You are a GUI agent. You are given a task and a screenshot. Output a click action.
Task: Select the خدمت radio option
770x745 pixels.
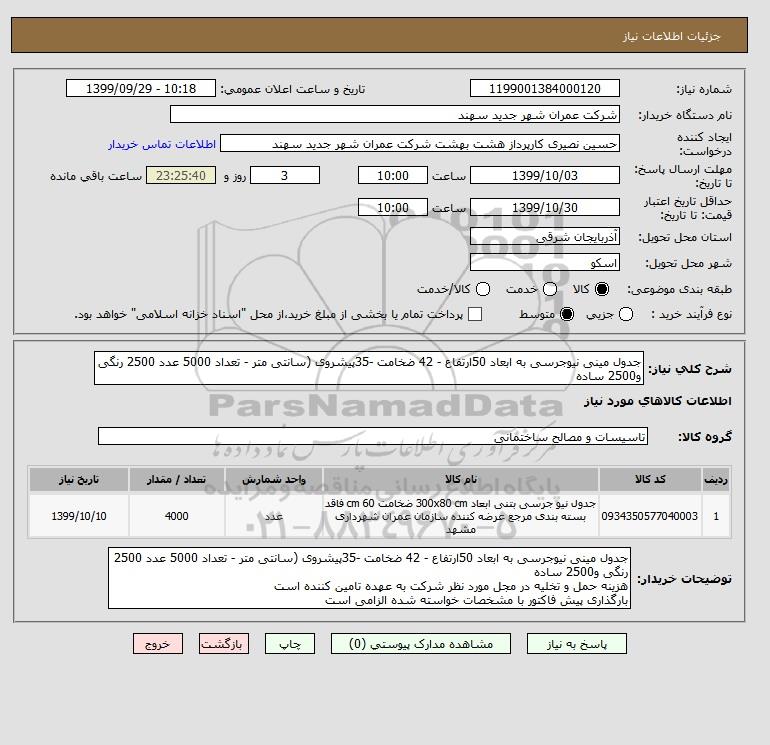pyautogui.click(x=550, y=289)
